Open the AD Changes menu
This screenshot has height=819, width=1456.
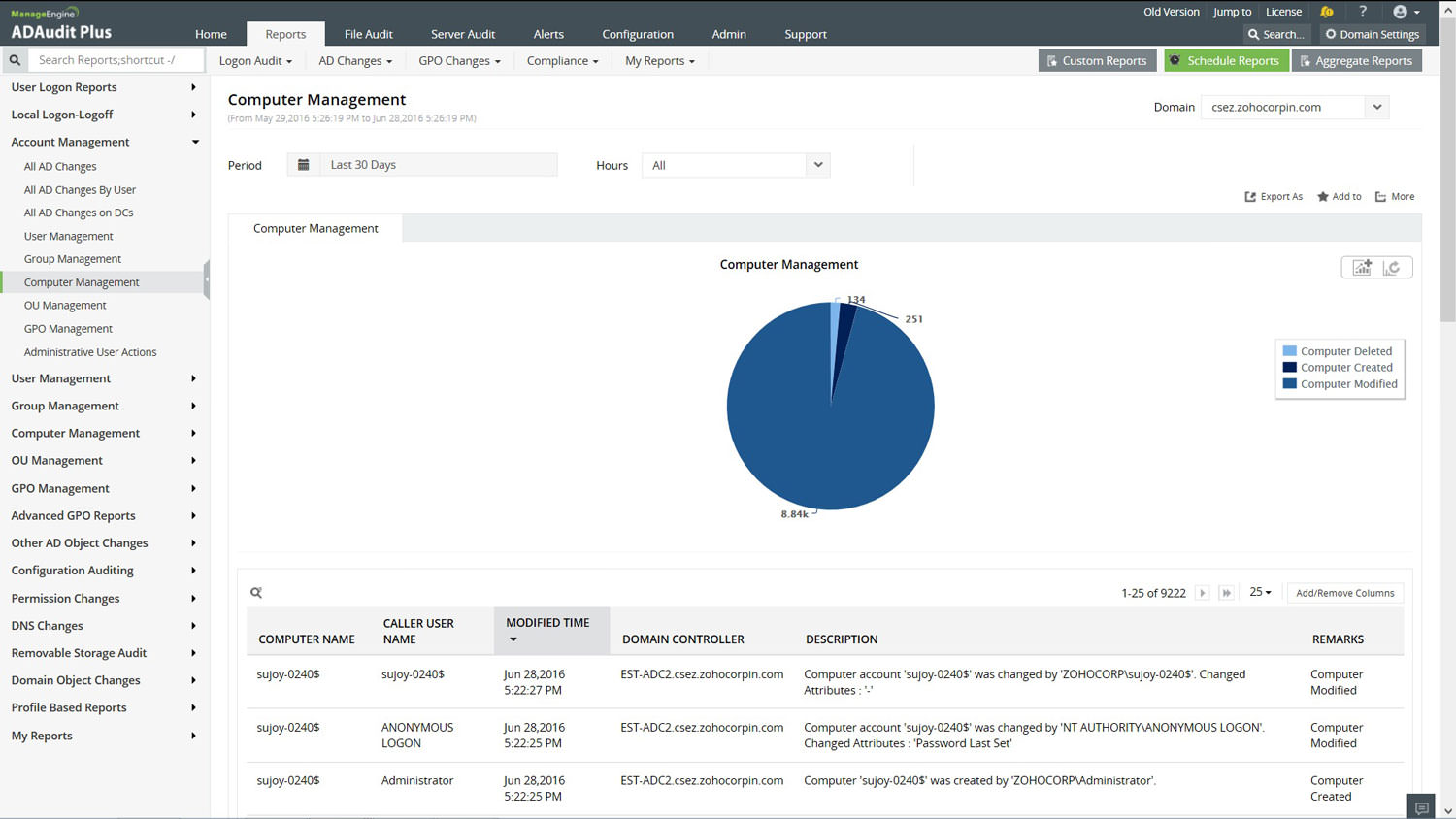pyautogui.click(x=355, y=61)
